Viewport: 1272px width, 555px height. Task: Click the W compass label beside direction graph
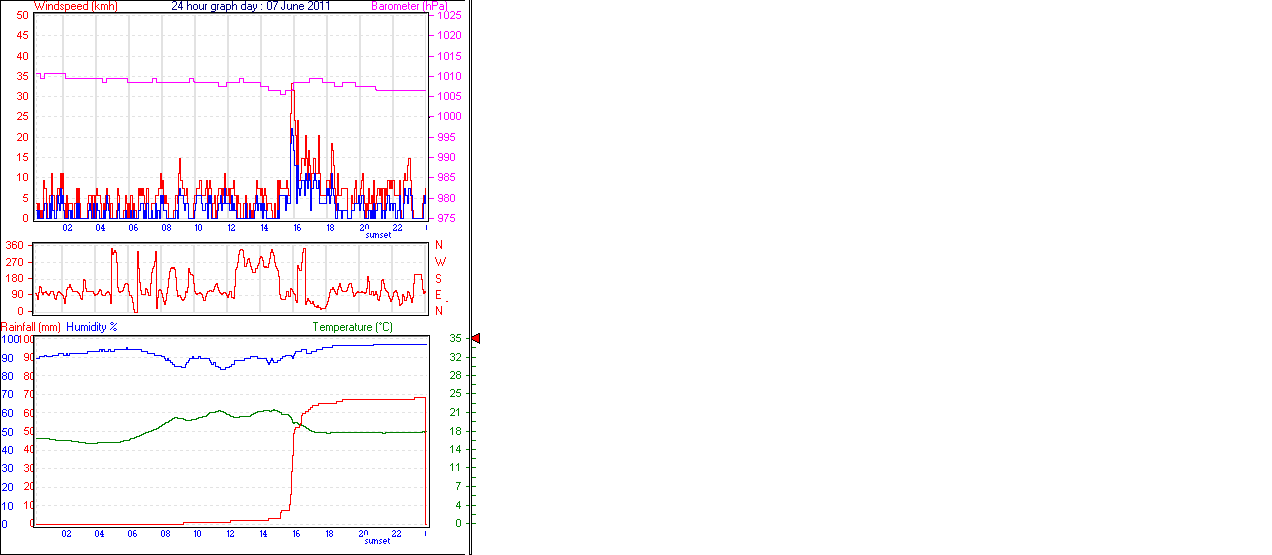tap(439, 262)
